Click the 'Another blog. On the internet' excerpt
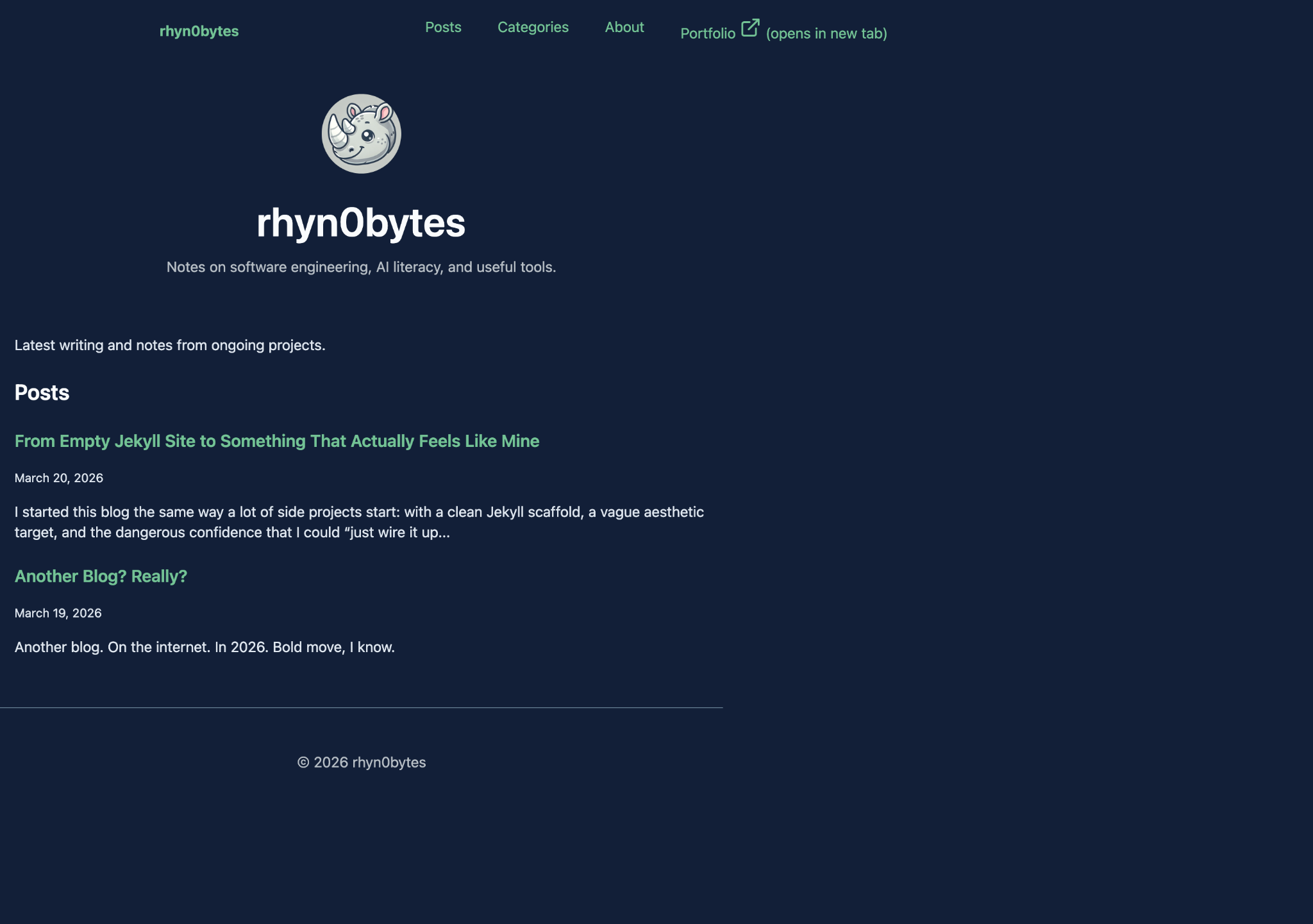This screenshot has height=924, width=1313. [205, 647]
